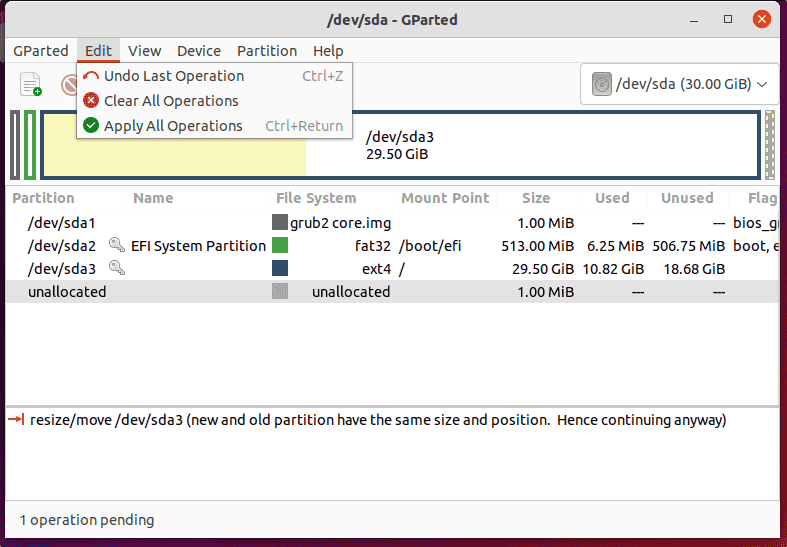Image resolution: width=787 pixels, height=547 pixels.
Task: Click the New partition toolbar icon
Action: point(31,85)
